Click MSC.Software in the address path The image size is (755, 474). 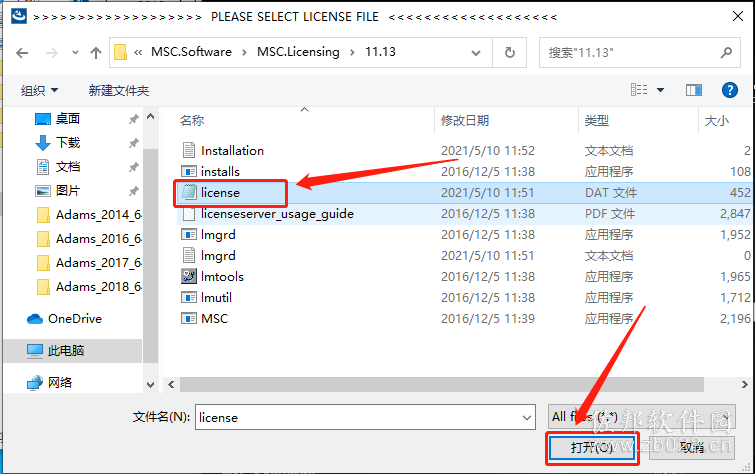191,52
